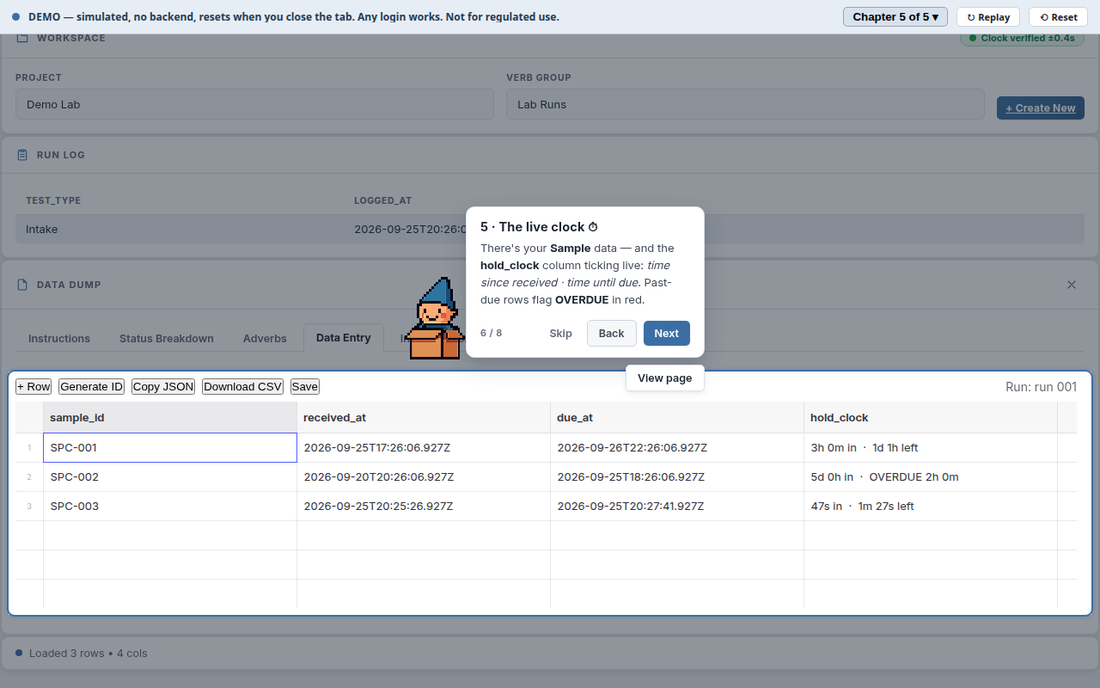Click the stopwatch icon in tour title

(593, 227)
